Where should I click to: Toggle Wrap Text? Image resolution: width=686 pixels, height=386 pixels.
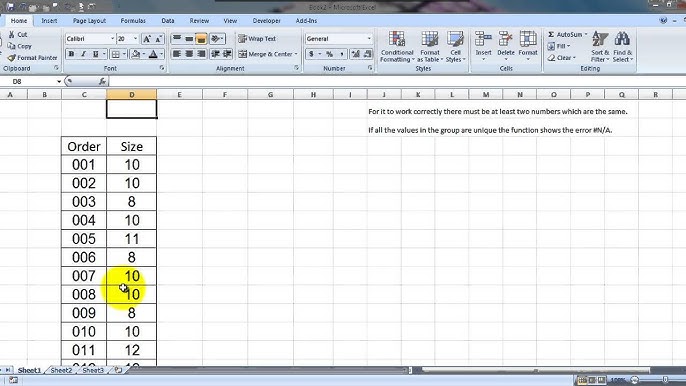point(257,39)
